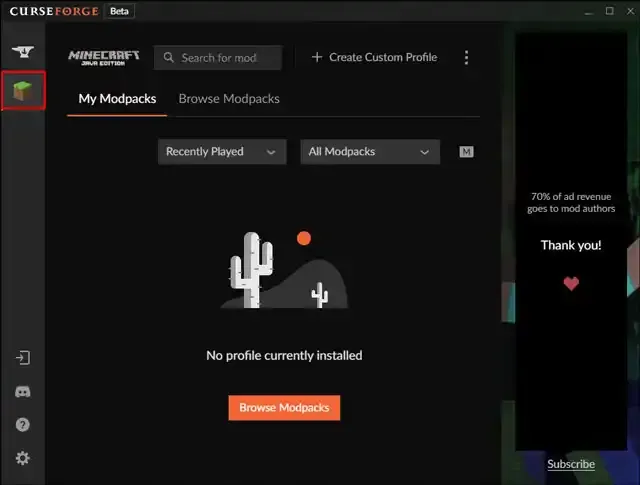Focus the Search for mod field
This screenshot has height=485, width=640.
(x=218, y=58)
